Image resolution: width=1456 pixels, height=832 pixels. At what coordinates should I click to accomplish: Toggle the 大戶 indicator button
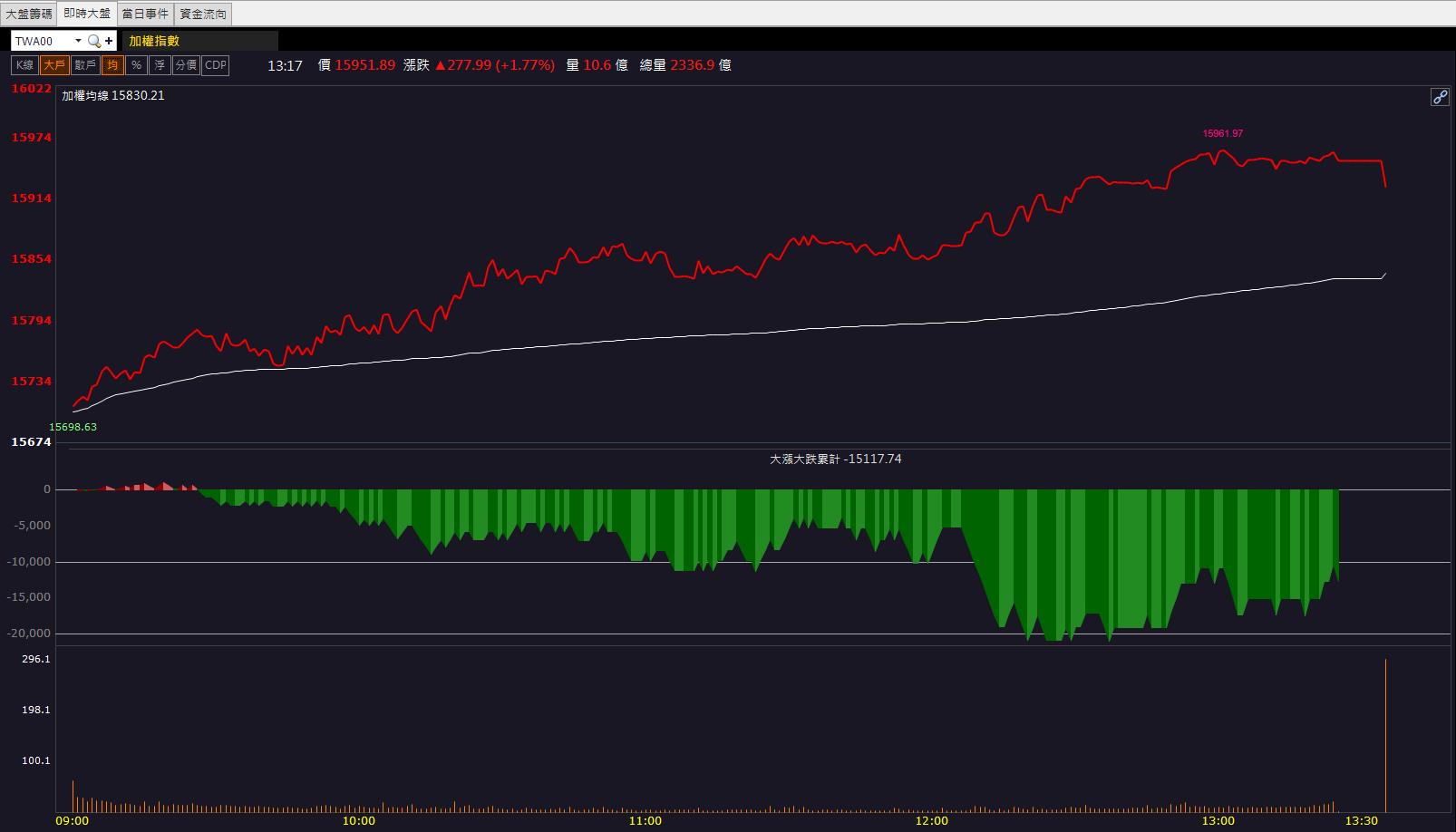(54, 65)
